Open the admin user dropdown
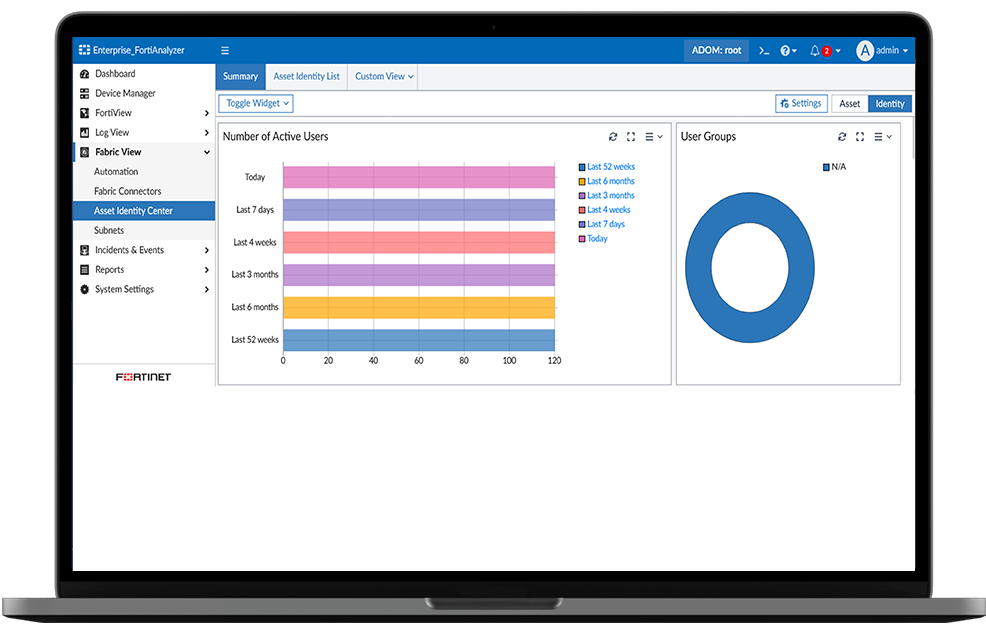The image size is (986, 637). pos(892,50)
